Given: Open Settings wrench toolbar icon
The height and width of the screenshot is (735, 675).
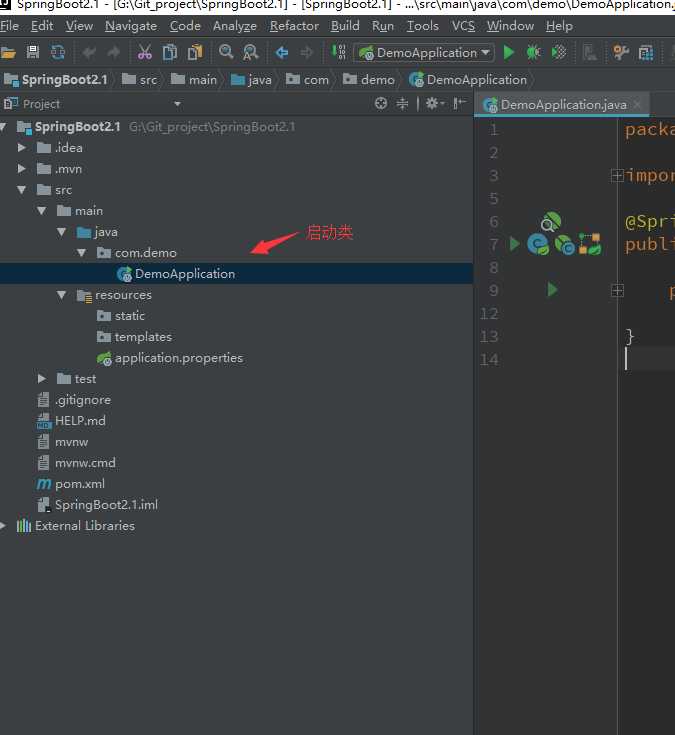Looking at the screenshot, I should 621,52.
